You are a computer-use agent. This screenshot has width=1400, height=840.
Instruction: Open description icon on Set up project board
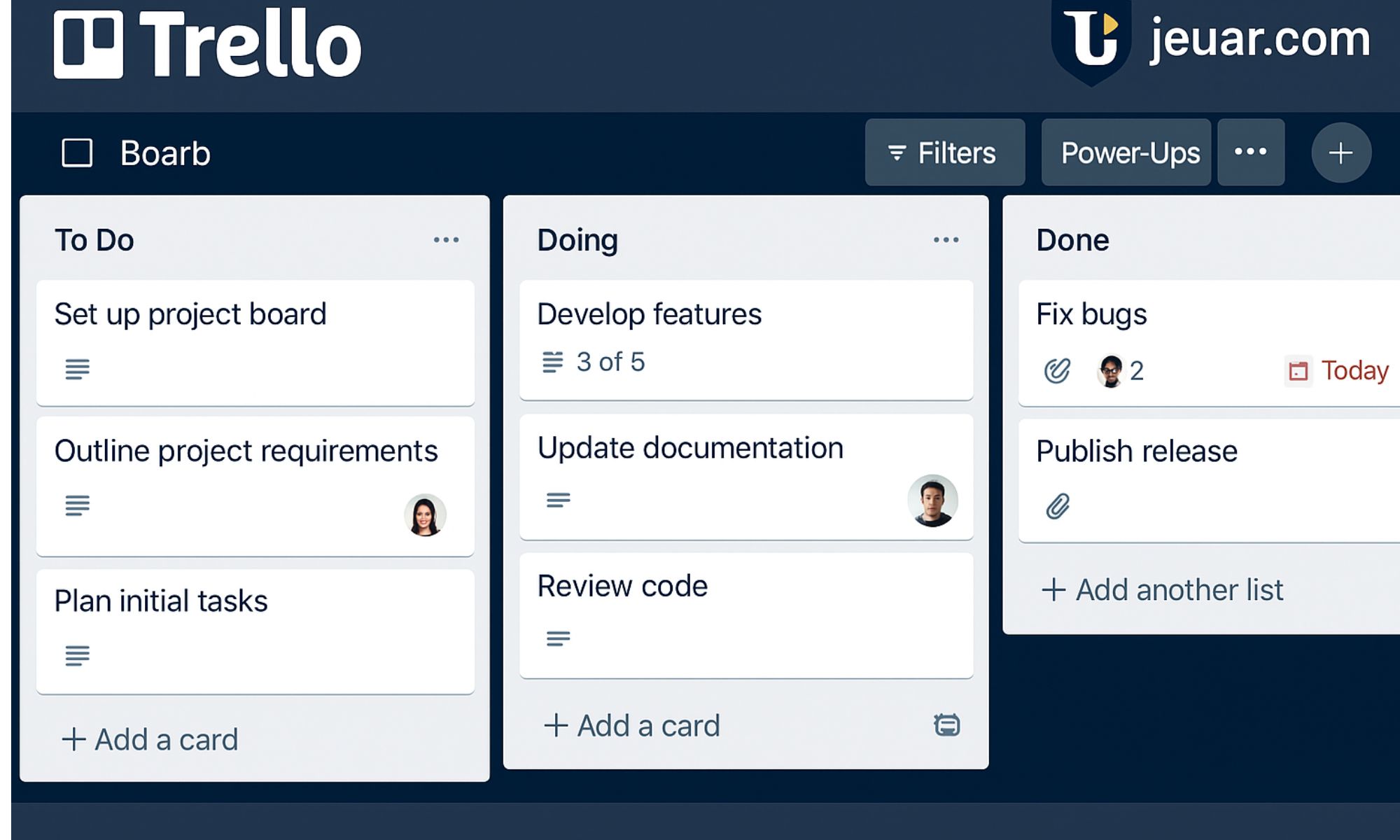coord(77,369)
